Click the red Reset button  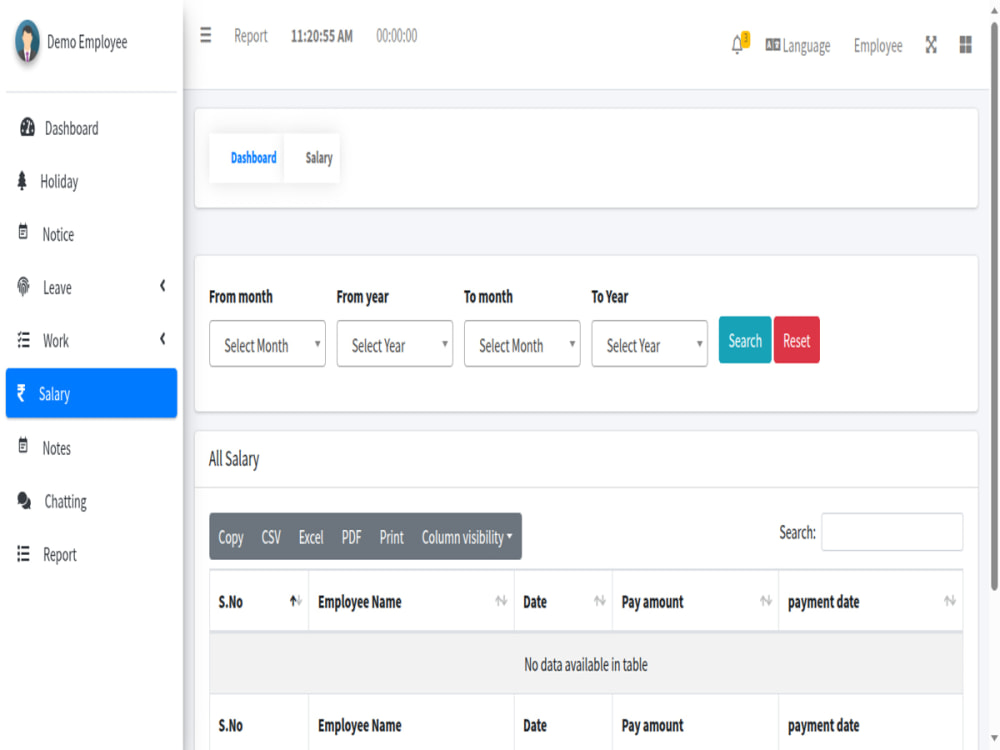coord(797,340)
